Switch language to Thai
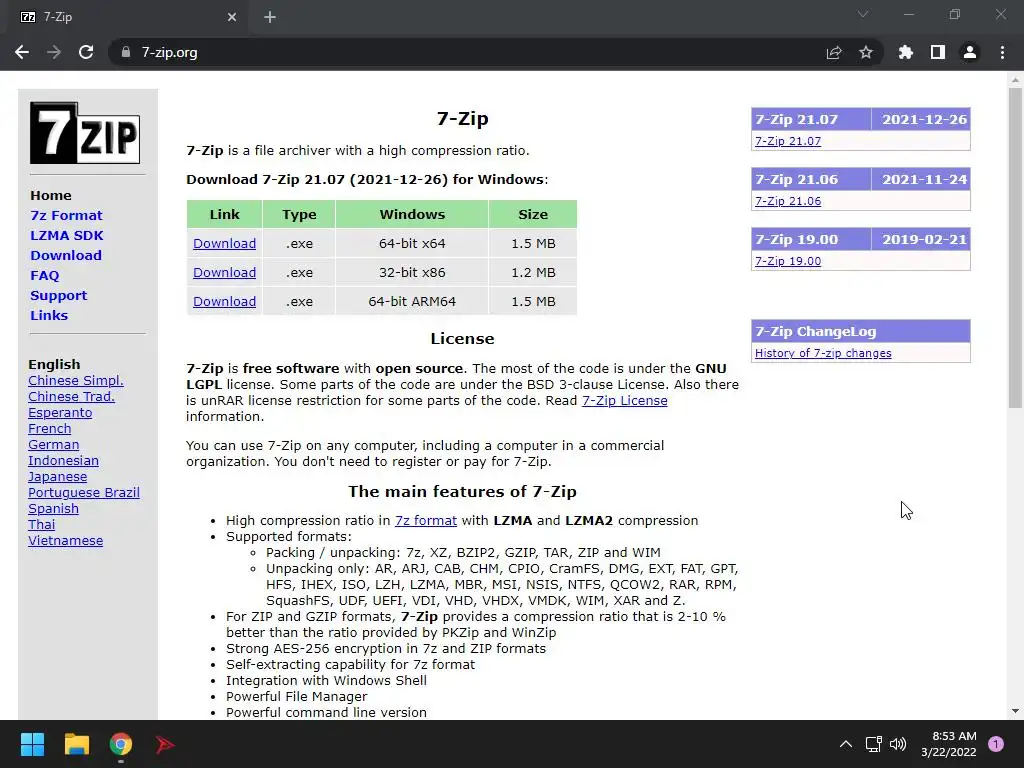The image size is (1024, 768). [42, 524]
